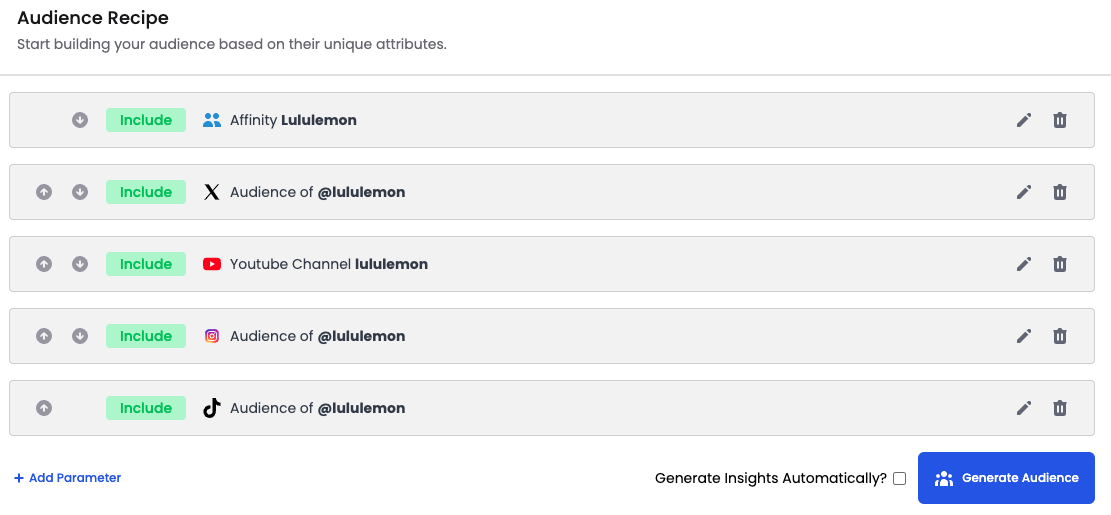Toggle Include on the Affinity Lululemon row
Viewport: 1111px width, 515px height.
[146, 120]
